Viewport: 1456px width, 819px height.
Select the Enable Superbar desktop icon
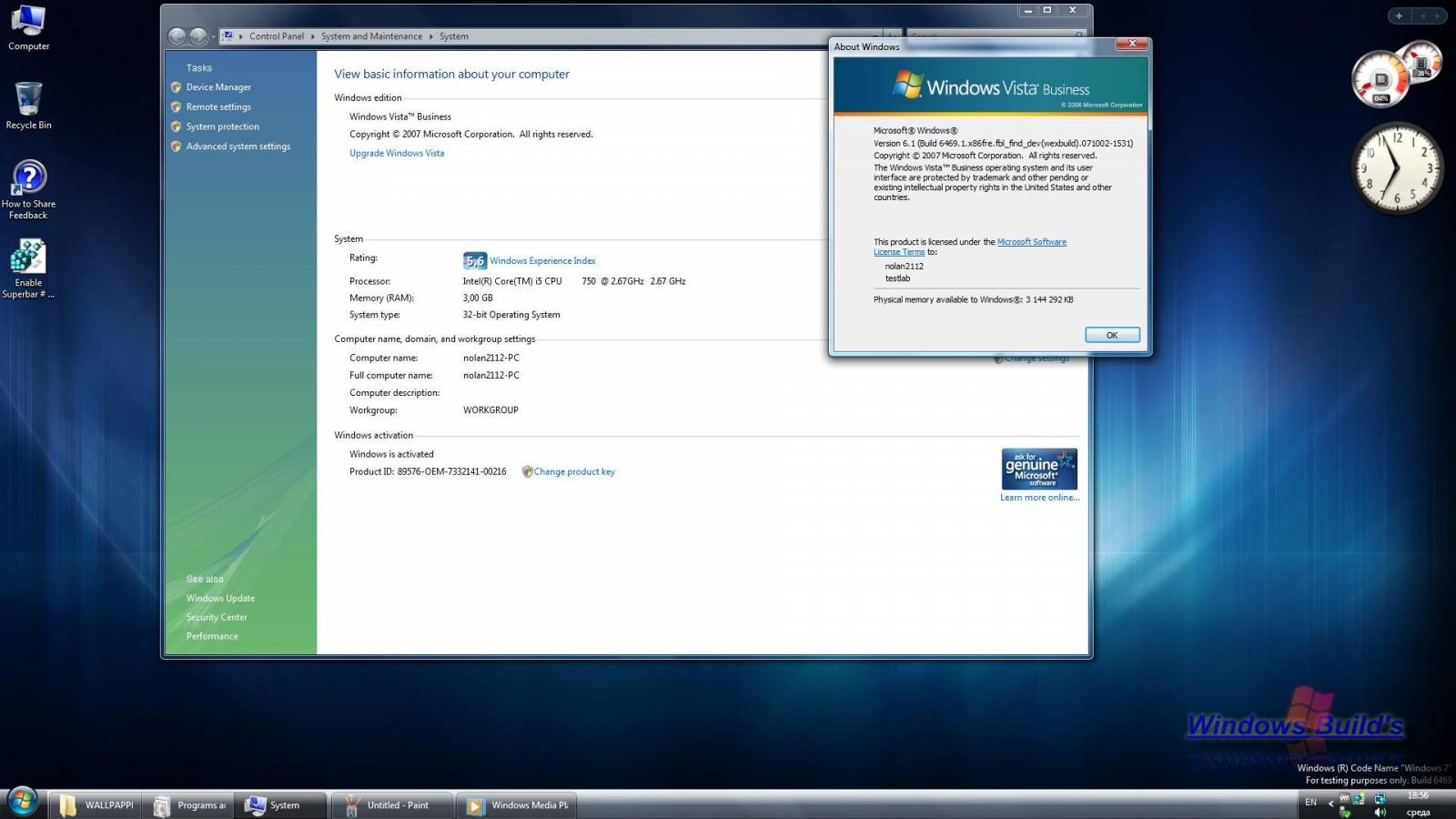coord(28,268)
